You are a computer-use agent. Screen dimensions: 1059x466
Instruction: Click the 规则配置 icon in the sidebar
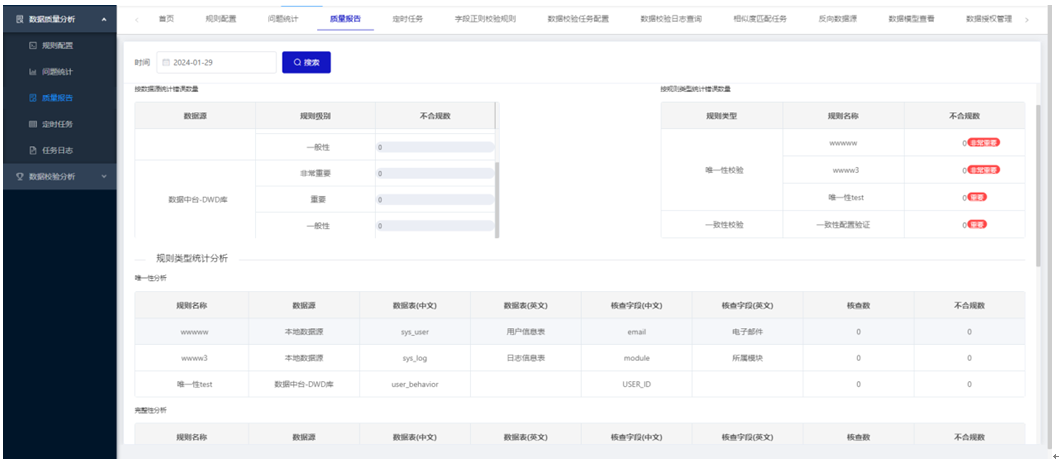(32, 46)
